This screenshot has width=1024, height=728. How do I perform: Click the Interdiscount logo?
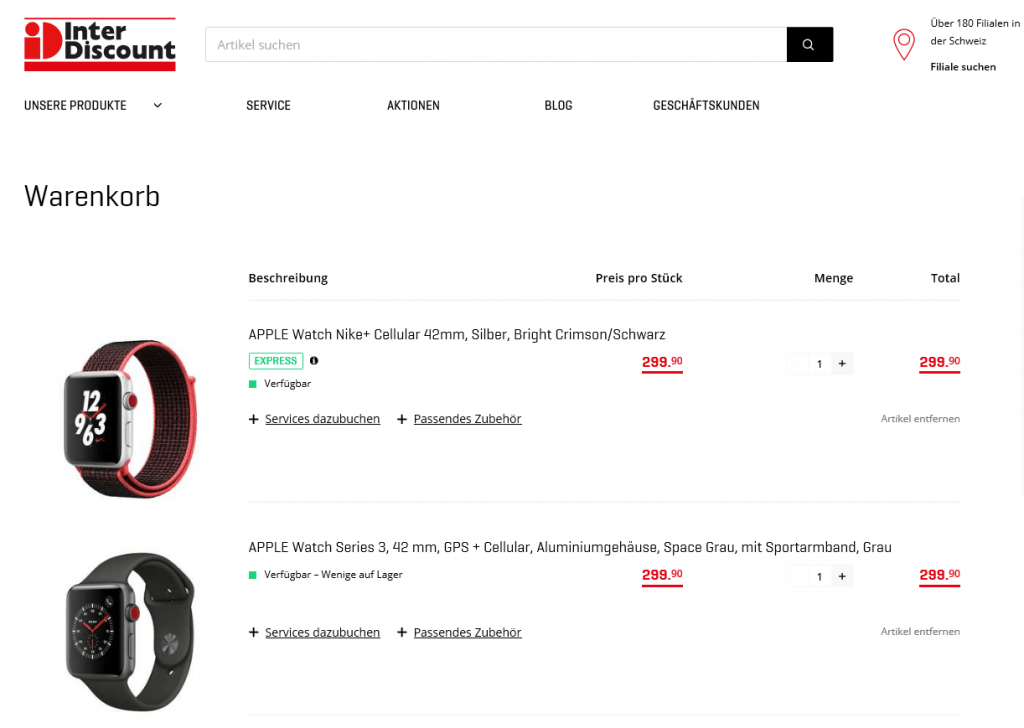click(100, 44)
